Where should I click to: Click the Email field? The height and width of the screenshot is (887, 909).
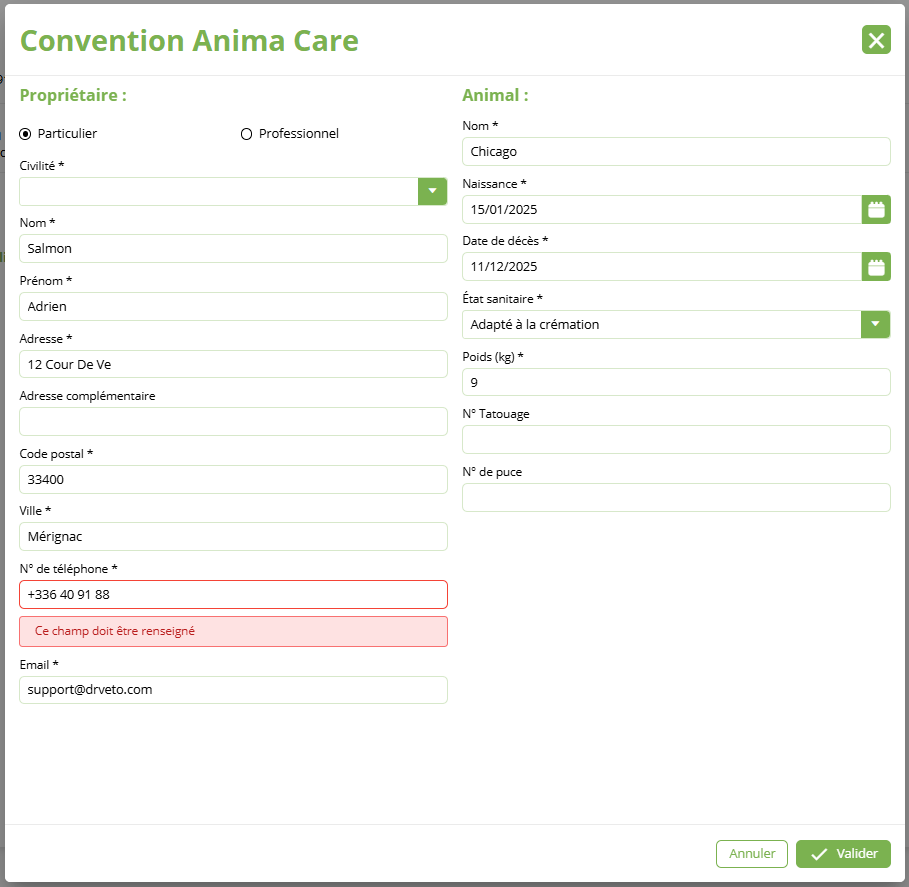[233, 690]
